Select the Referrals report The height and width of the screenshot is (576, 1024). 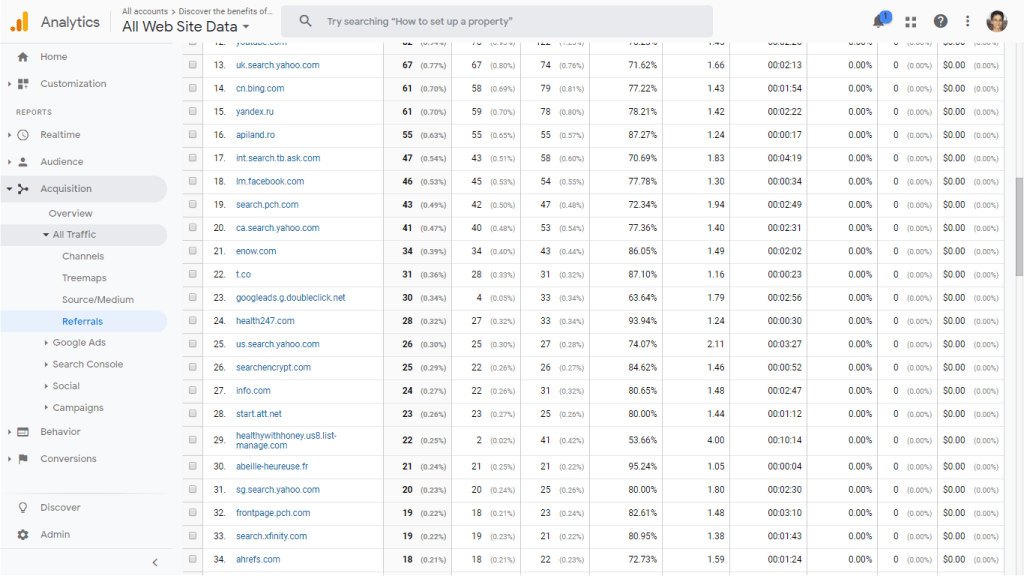pos(82,321)
